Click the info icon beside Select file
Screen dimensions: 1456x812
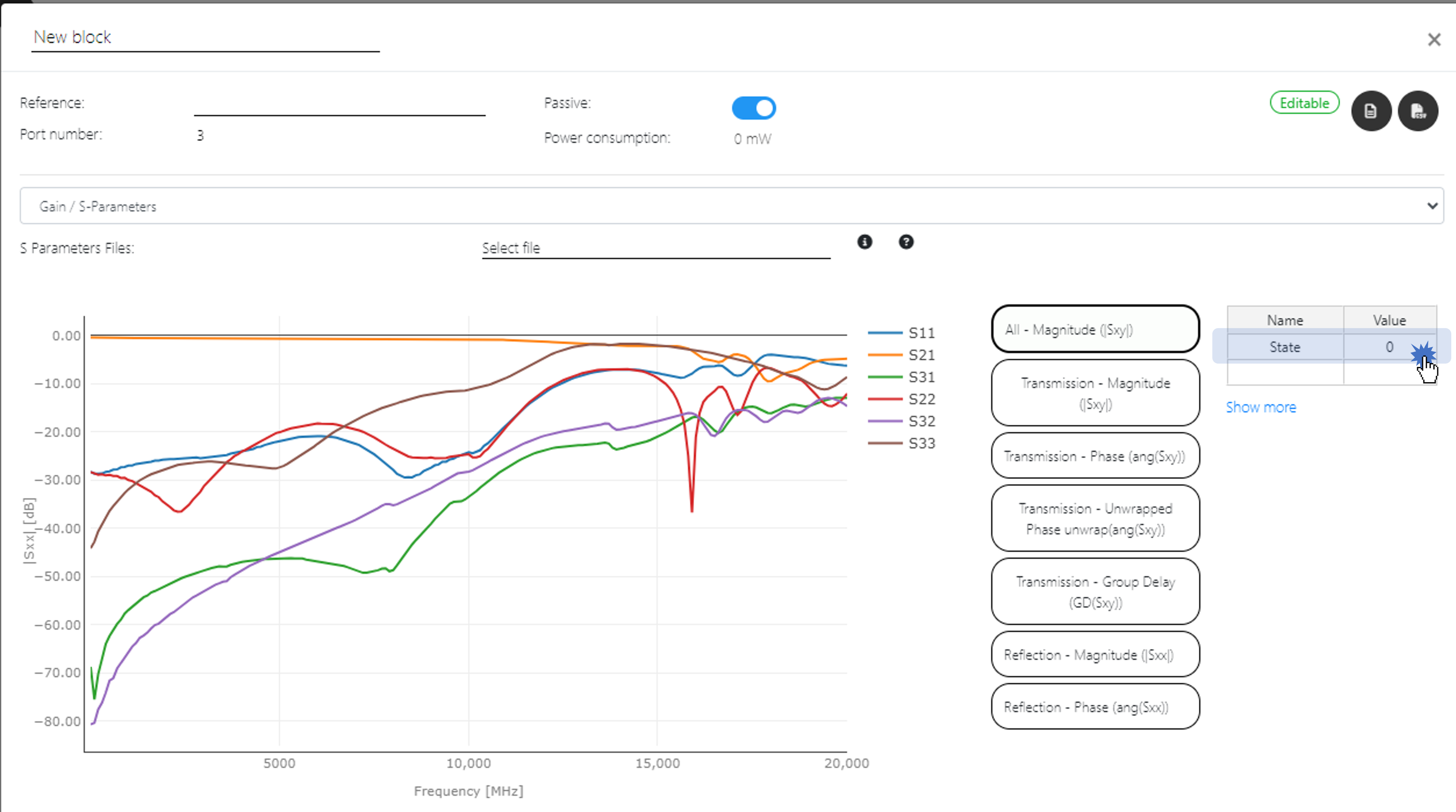864,242
